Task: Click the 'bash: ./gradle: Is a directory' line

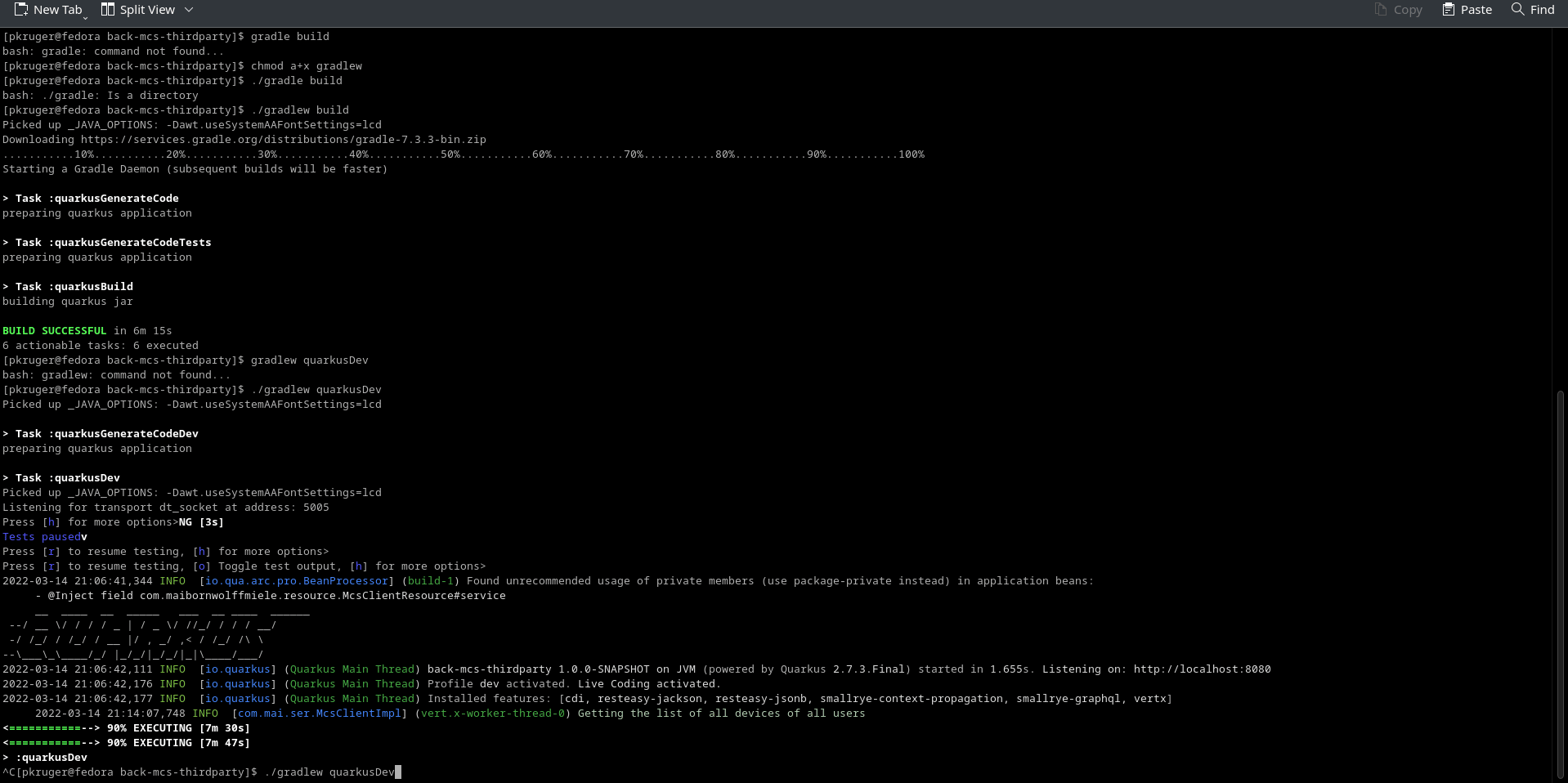Action: pos(101,96)
